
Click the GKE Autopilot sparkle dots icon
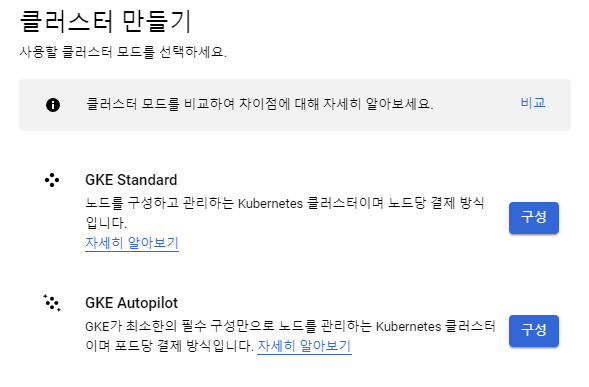click(52, 303)
